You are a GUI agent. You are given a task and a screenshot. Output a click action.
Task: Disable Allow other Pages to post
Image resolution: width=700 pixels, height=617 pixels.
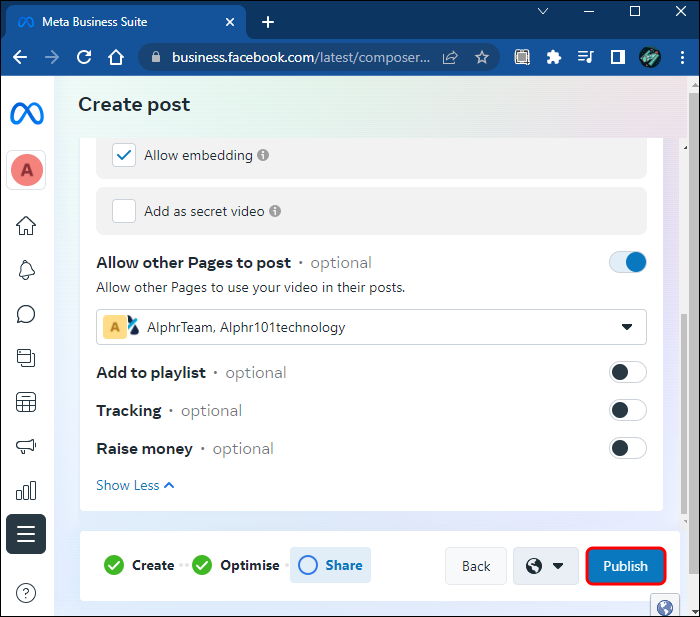[627, 262]
